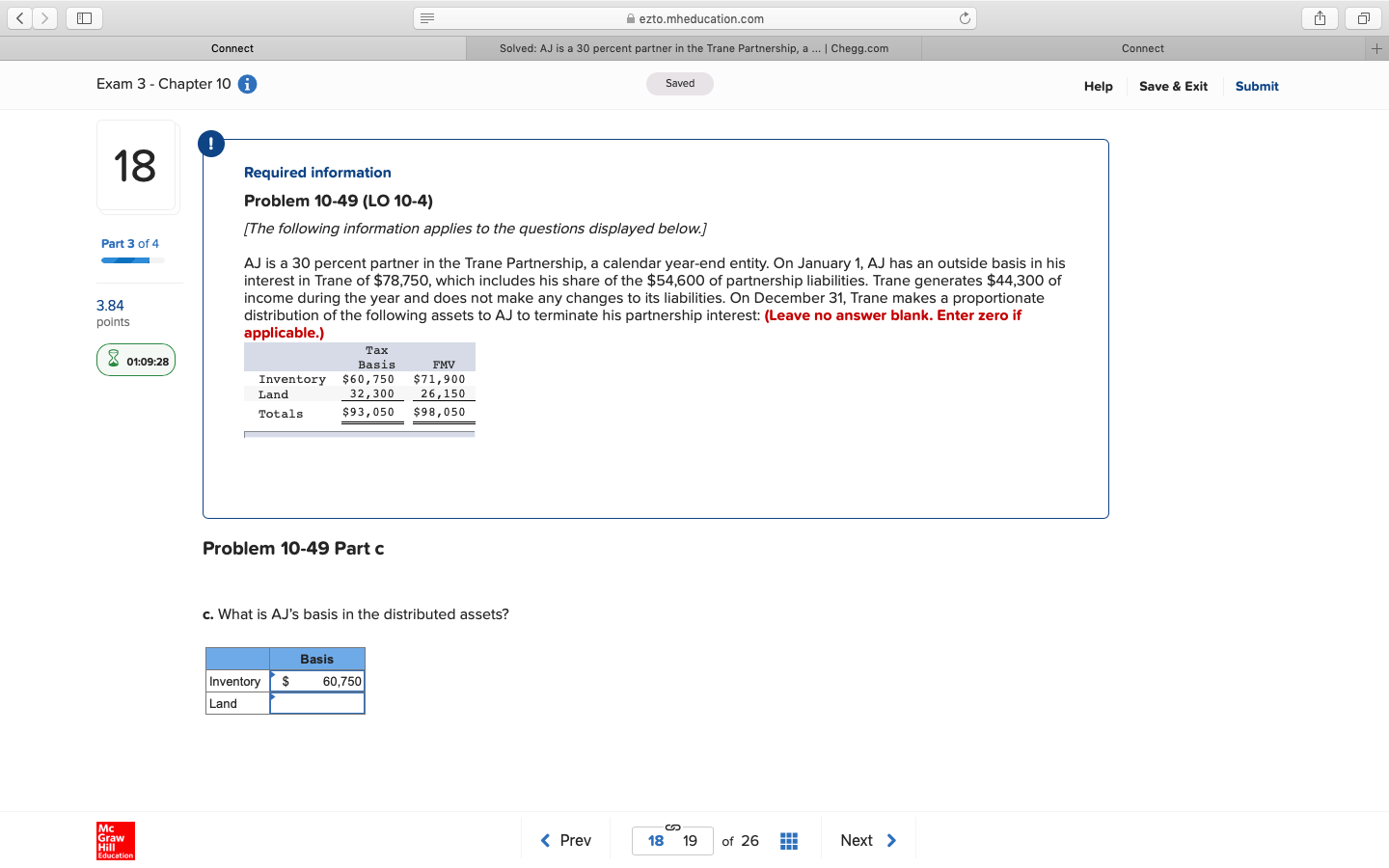Click large question number 18 box

tap(137, 166)
